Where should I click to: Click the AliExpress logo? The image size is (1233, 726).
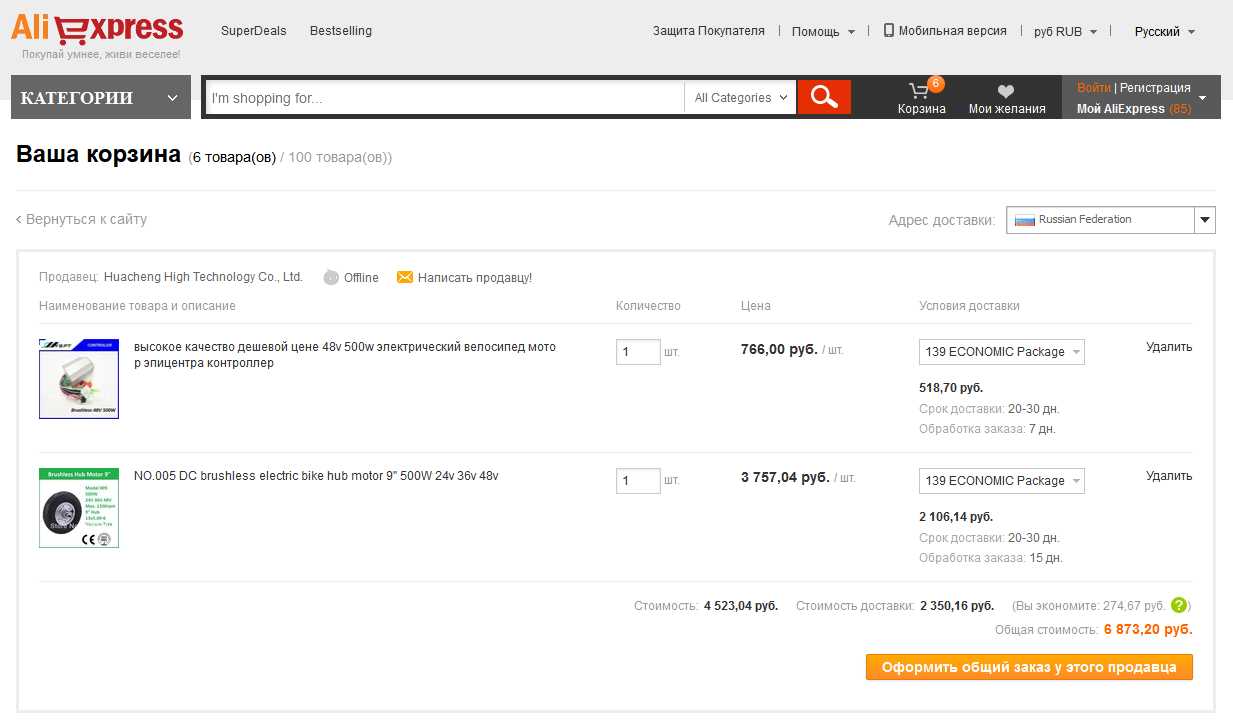pyautogui.click(x=97, y=29)
